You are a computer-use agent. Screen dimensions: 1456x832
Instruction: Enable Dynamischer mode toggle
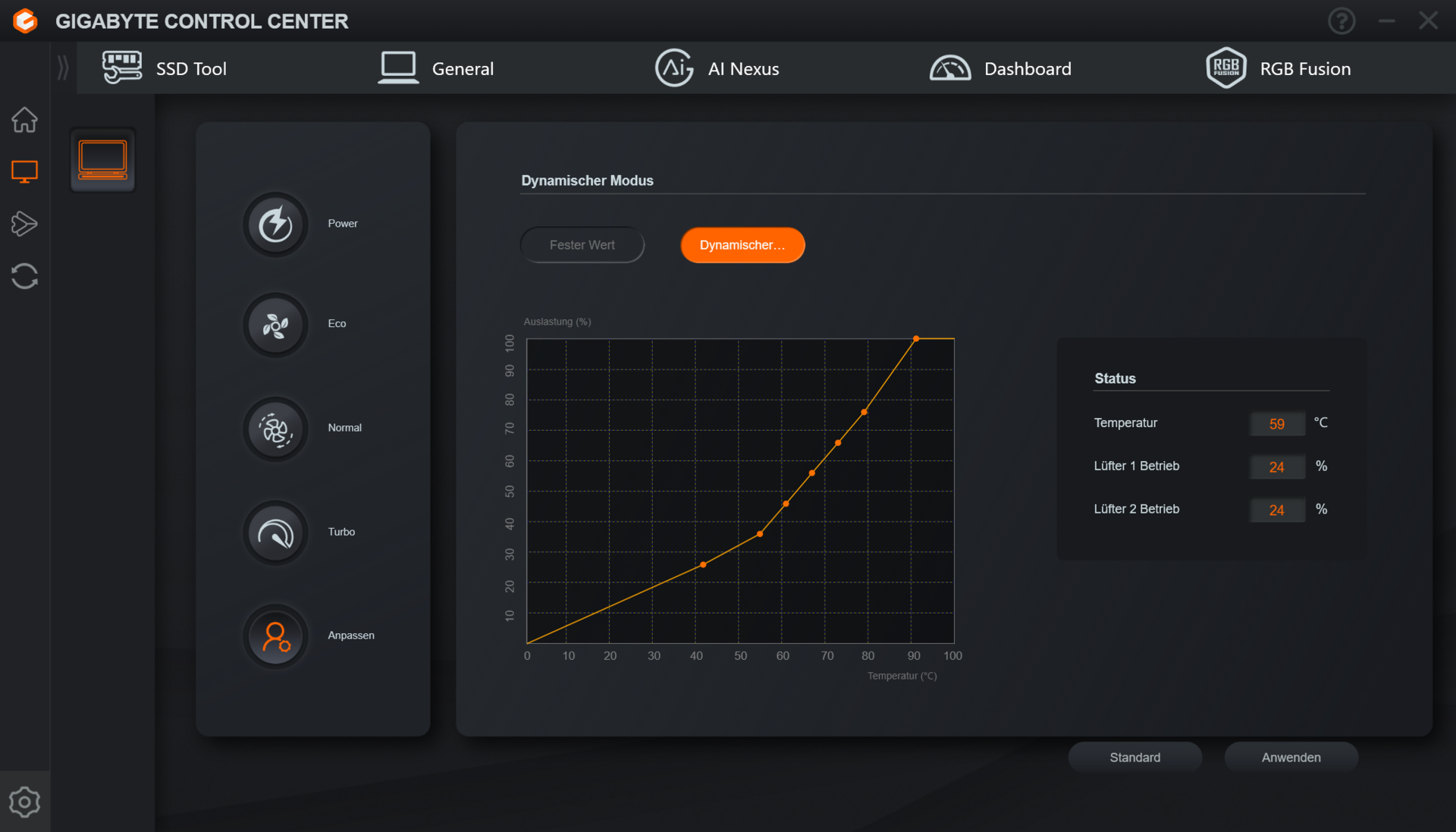pyautogui.click(x=742, y=245)
